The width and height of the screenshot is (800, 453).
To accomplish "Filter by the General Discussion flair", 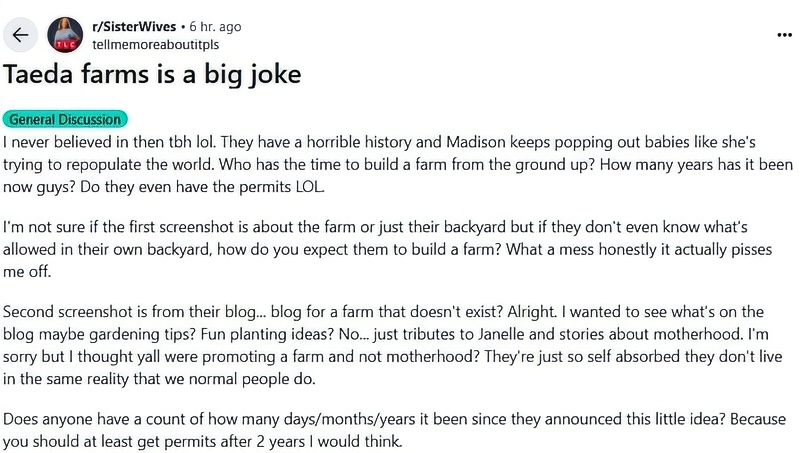I will click(66, 119).
